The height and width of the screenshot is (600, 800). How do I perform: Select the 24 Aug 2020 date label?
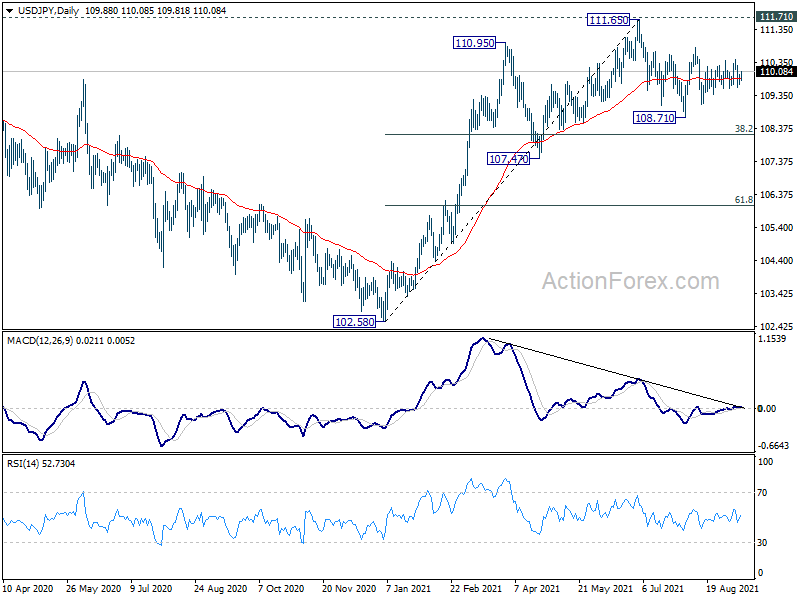tap(221, 589)
